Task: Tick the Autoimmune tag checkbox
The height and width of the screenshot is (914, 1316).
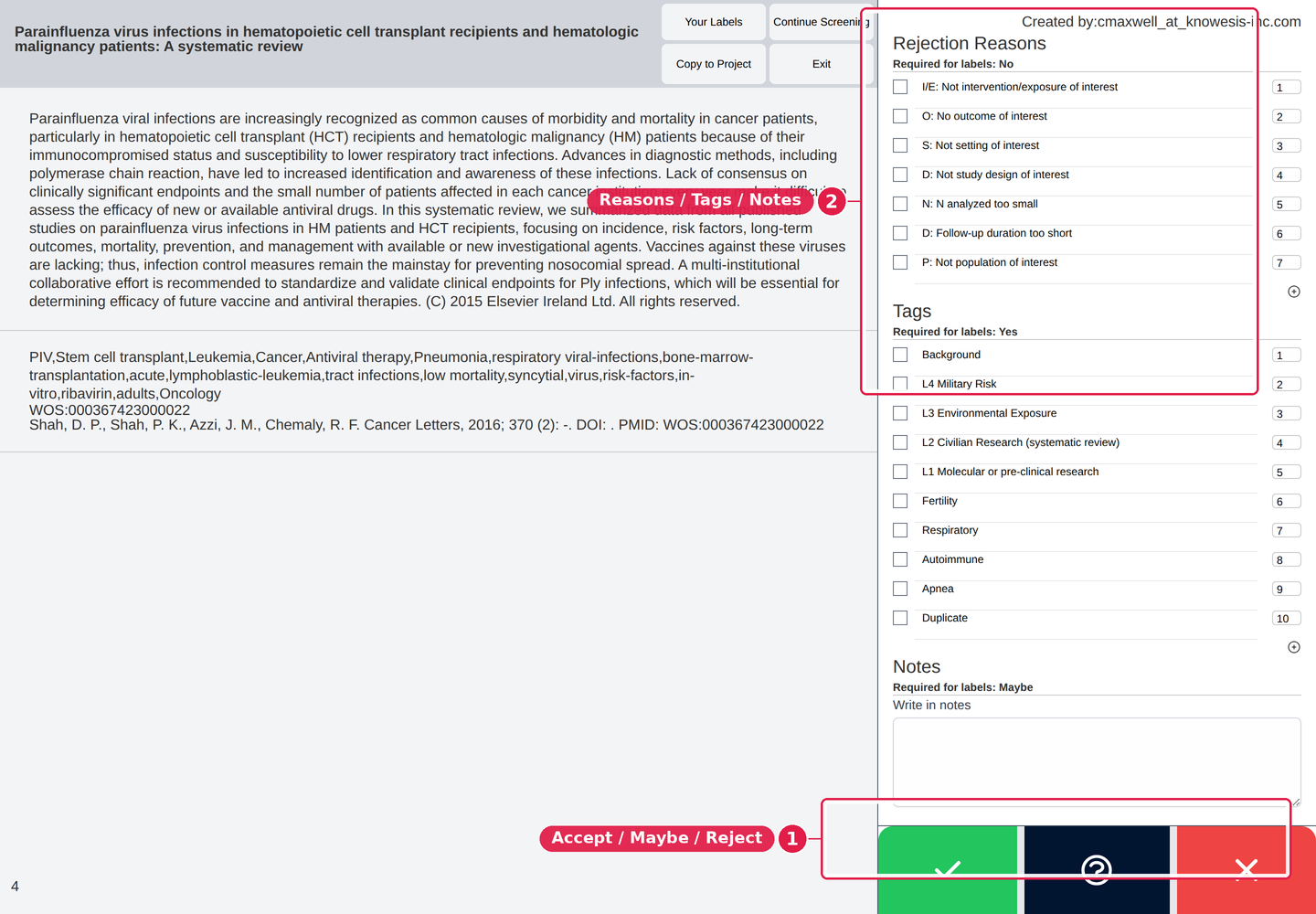Action: click(900, 559)
